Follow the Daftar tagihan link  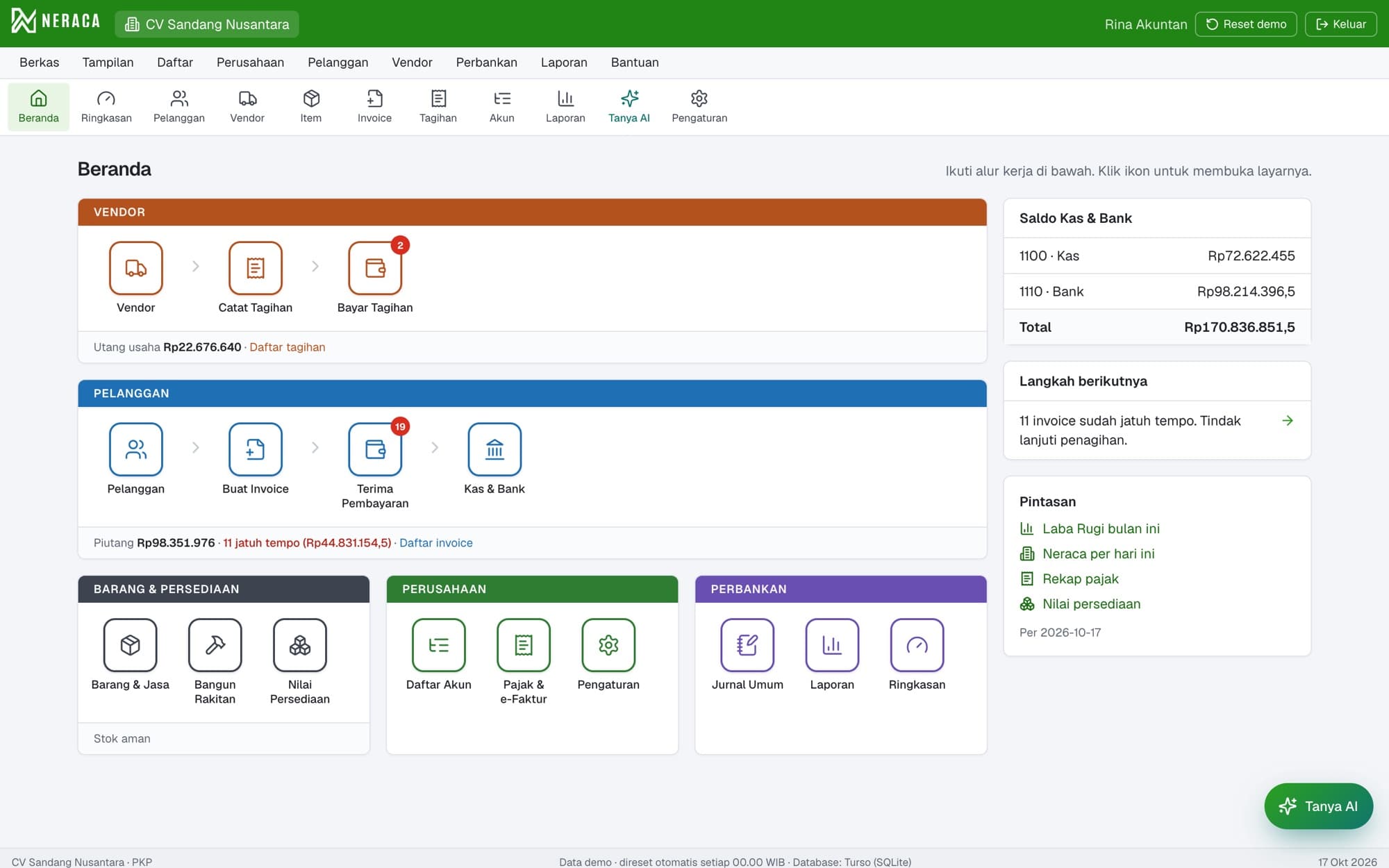point(287,347)
